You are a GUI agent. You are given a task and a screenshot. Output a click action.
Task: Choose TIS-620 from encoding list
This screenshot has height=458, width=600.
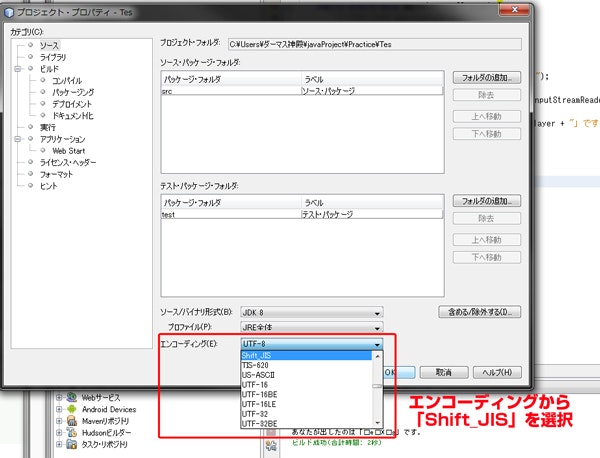point(306,365)
